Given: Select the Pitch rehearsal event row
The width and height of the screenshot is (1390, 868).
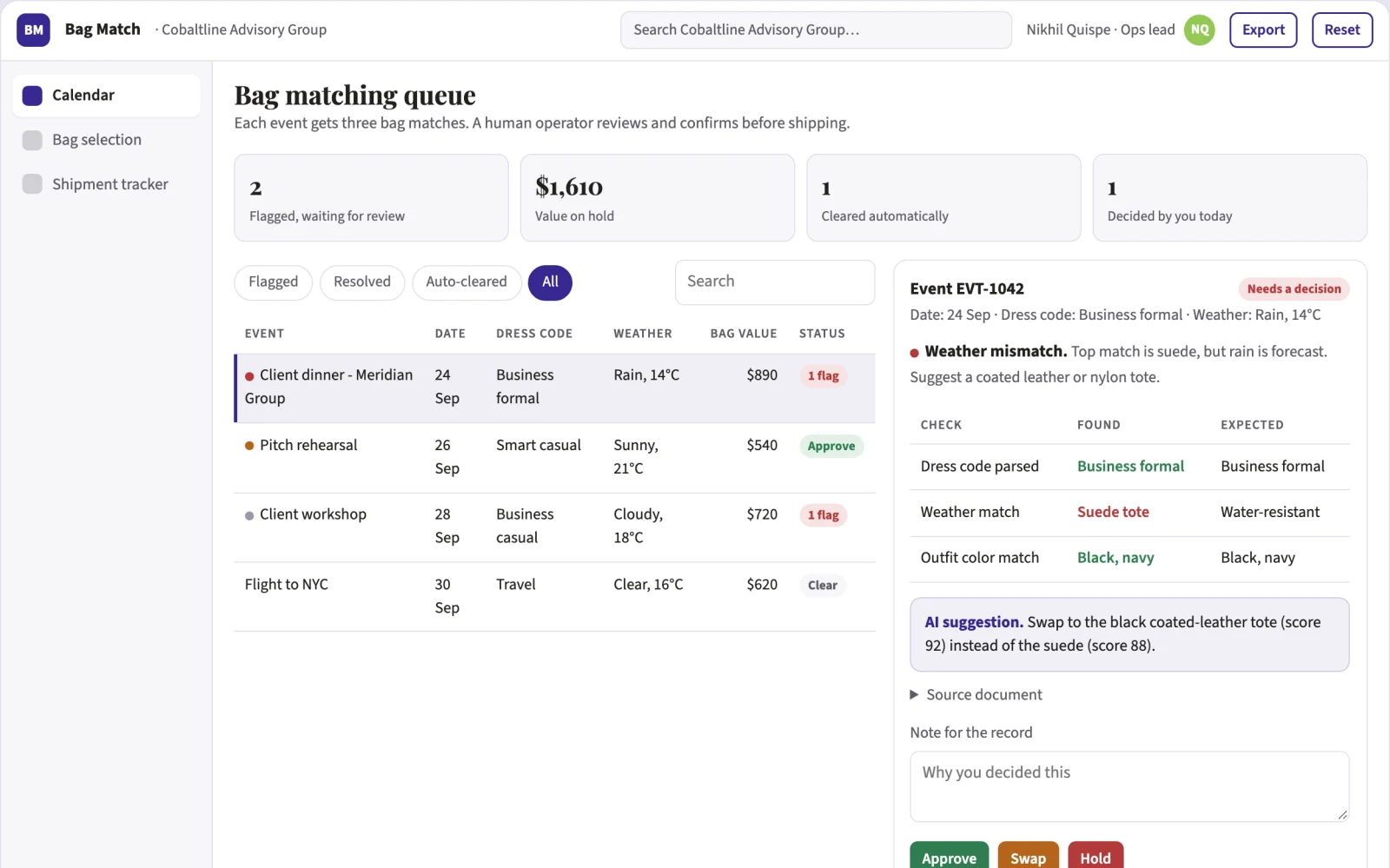Looking at the screenshot, I should pos(555,458).
